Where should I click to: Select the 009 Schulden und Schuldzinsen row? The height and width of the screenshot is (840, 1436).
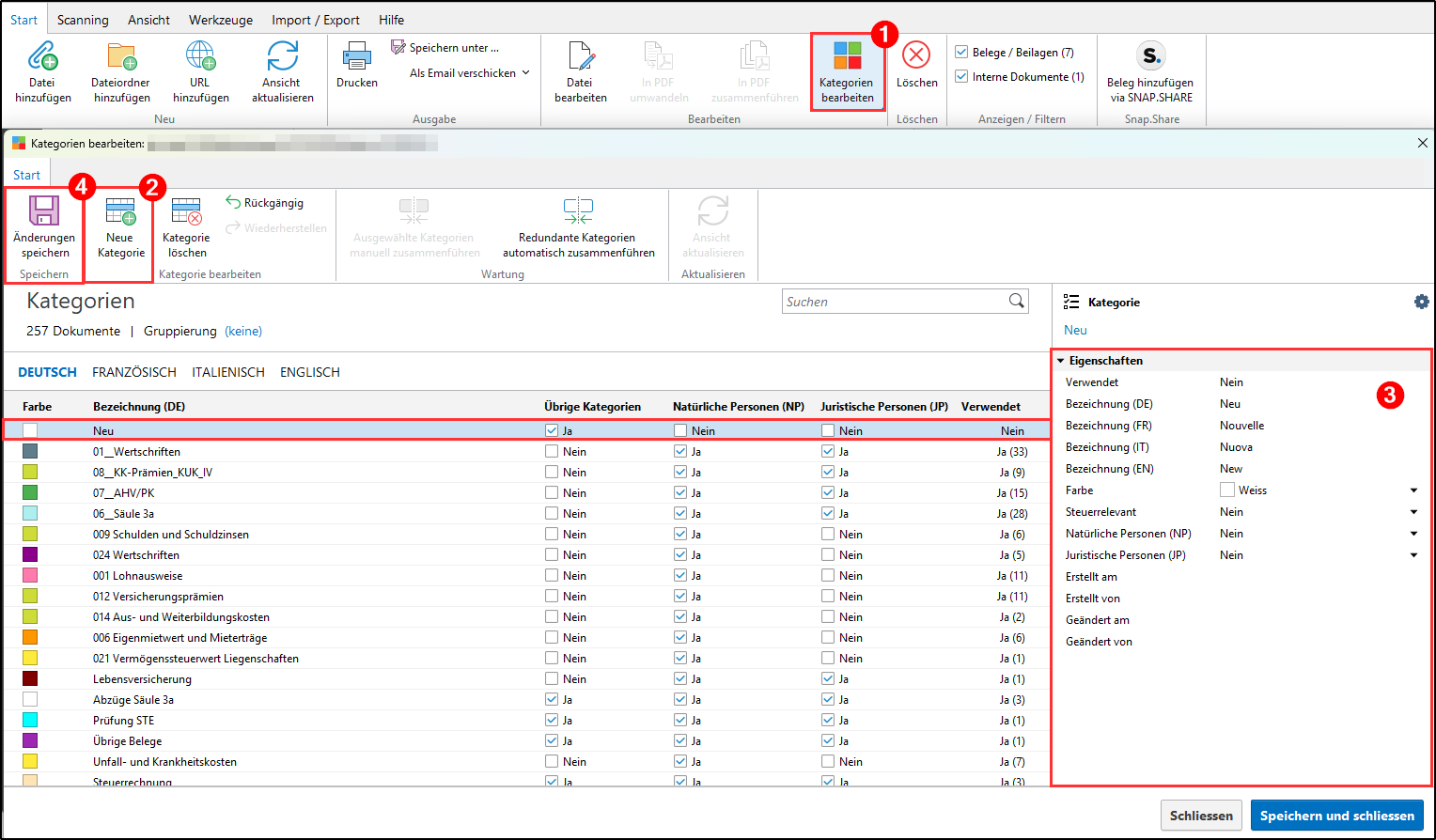[x=526, y=534]
